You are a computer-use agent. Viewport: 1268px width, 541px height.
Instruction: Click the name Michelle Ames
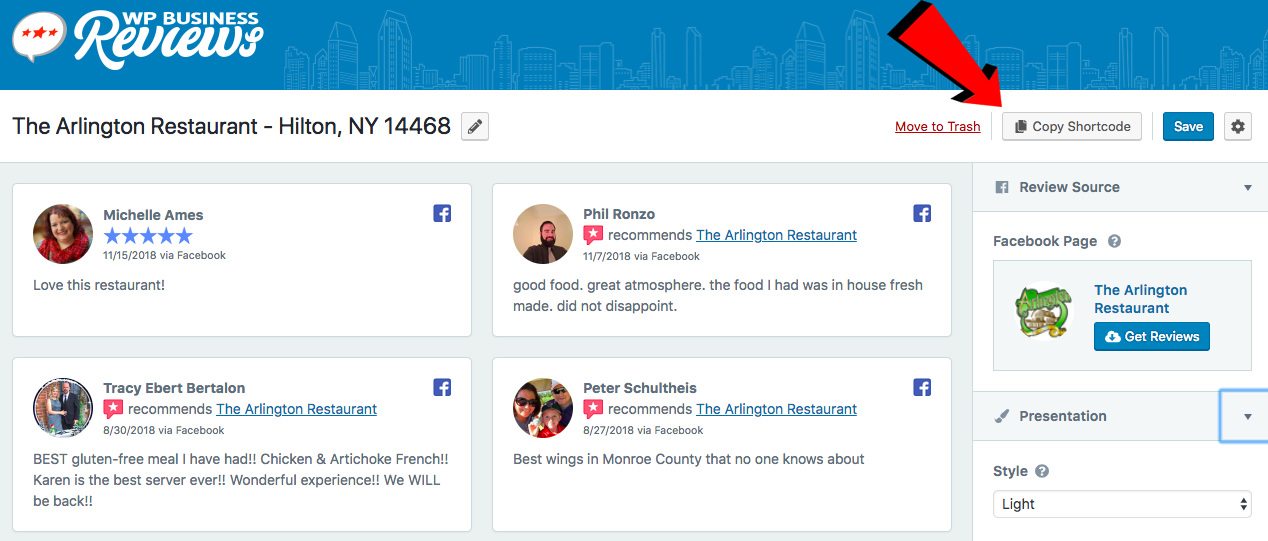[x=153, y=215]
